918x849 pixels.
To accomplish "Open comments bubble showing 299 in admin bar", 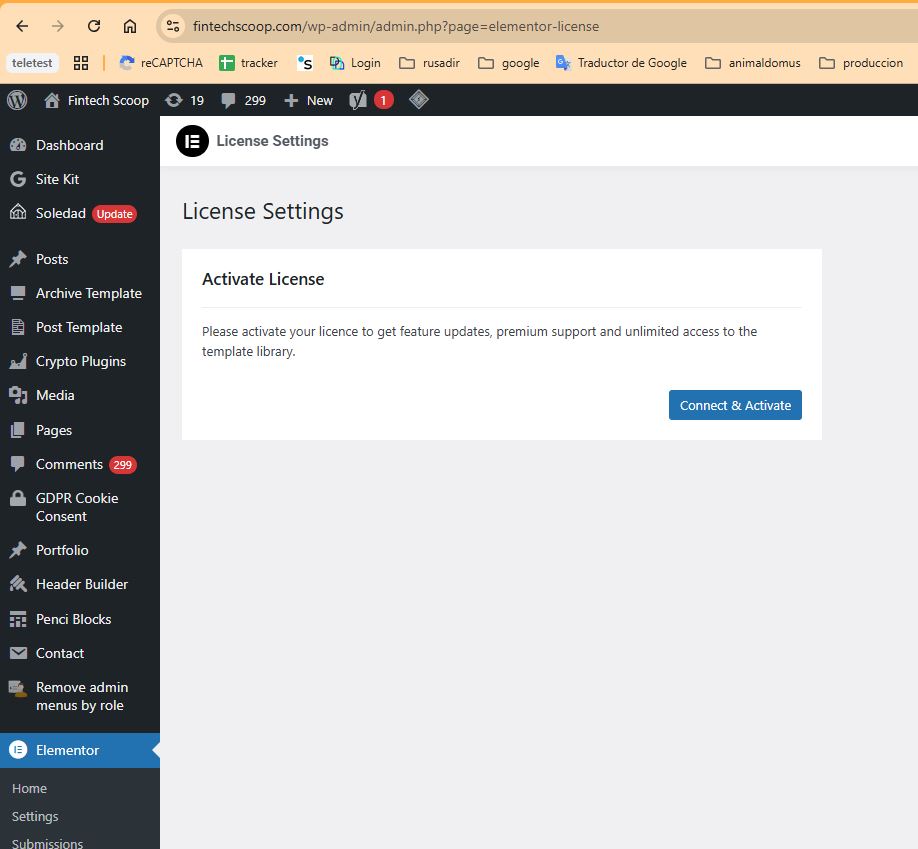I will click(x=243, y=100).
